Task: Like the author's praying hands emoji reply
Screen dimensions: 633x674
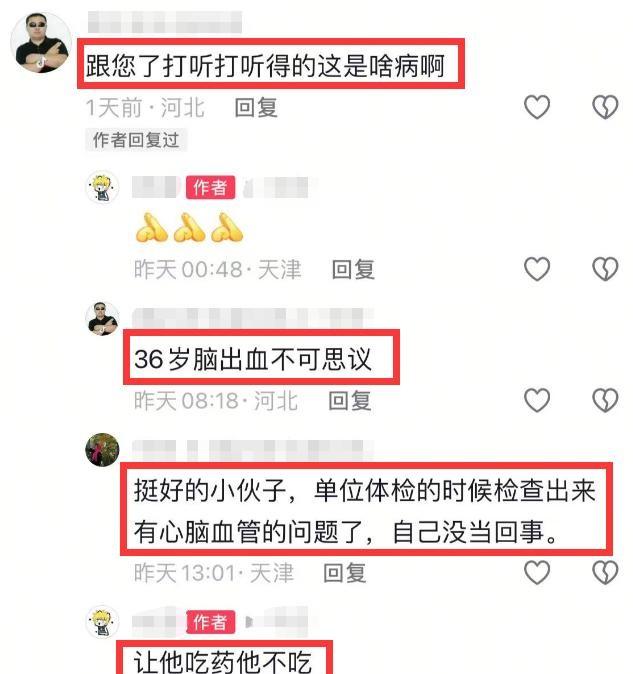Action: coord(537,269)
